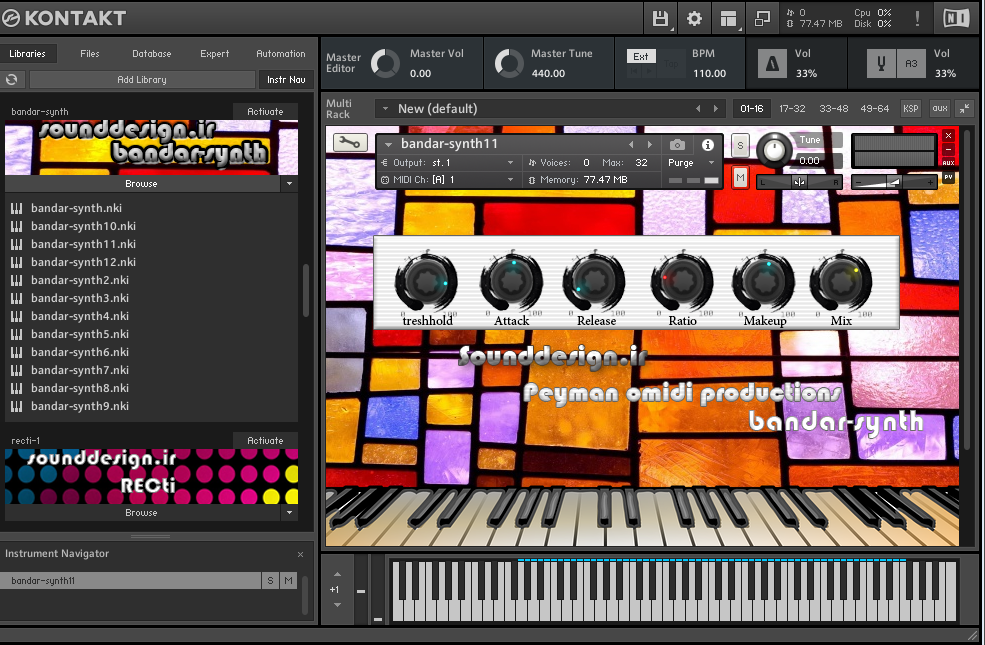985x645 pixels.
Task: Open the bandar-synth11 instrument name dropdown
Action: [x=388, y=144]
